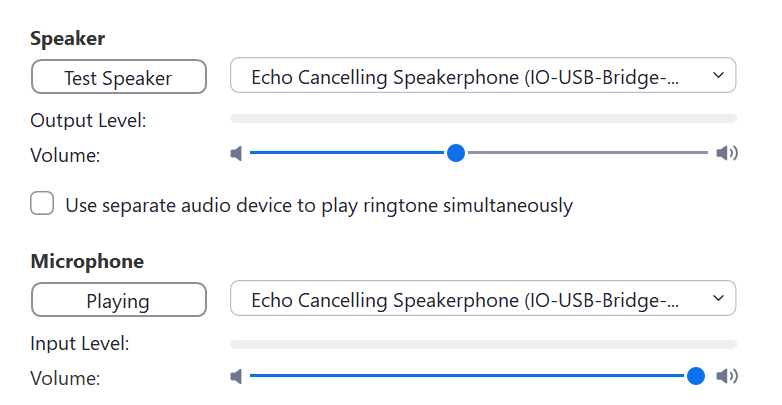Click the chevron arrow on the Speaker dropdown
Image resolution: width=782 pixels, height=405 pixels.
(716, 76)
